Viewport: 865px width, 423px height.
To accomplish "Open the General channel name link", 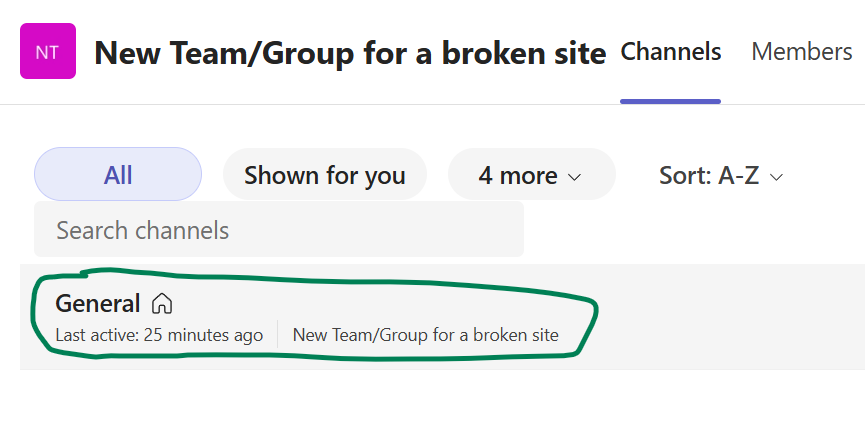I will pyautogui.click(x=98, y=303).
